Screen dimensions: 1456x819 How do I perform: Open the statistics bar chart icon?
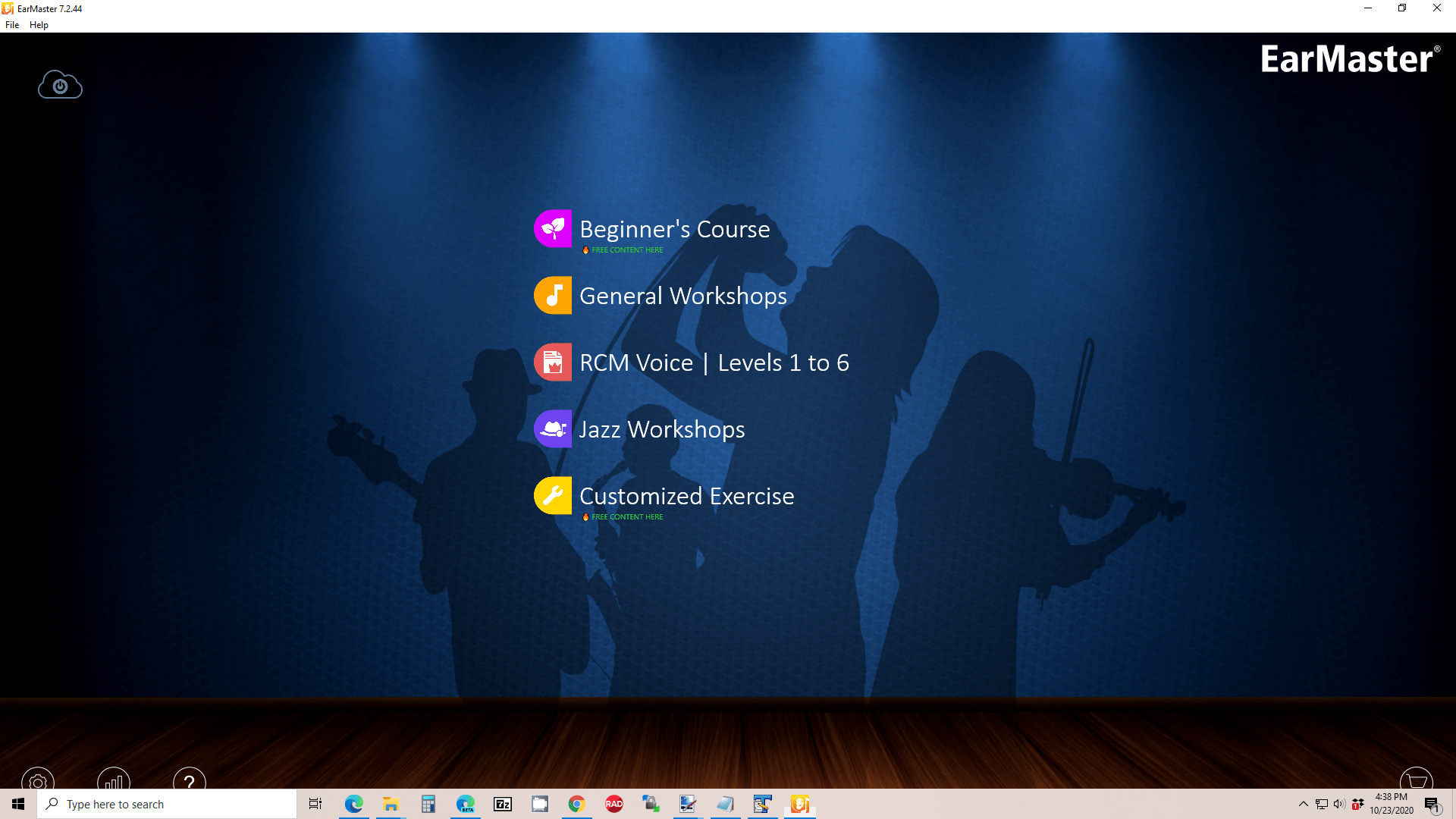pyautogui.click(x=114, y=780)
